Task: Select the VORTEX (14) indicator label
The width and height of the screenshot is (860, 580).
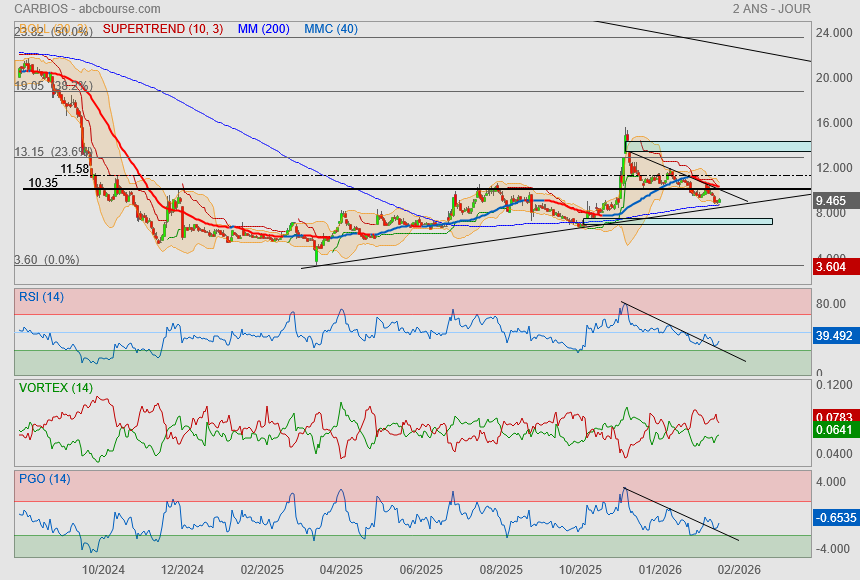Action: [x=56, y=387]
